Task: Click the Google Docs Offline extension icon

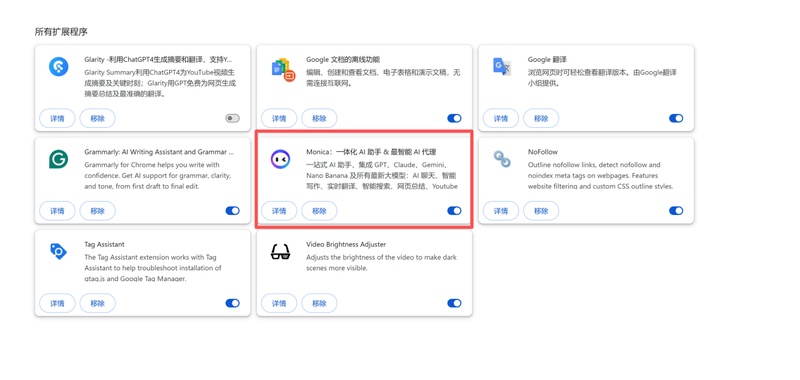Action: click(283, 70)
